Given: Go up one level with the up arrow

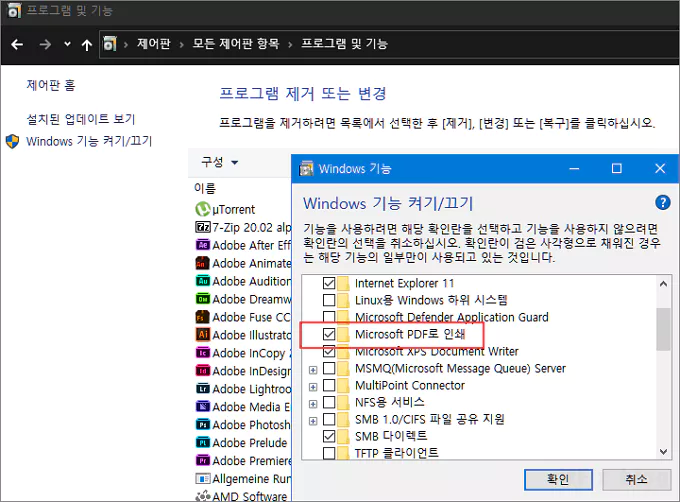Looking at the screenshot, I should tap(87, 45).
